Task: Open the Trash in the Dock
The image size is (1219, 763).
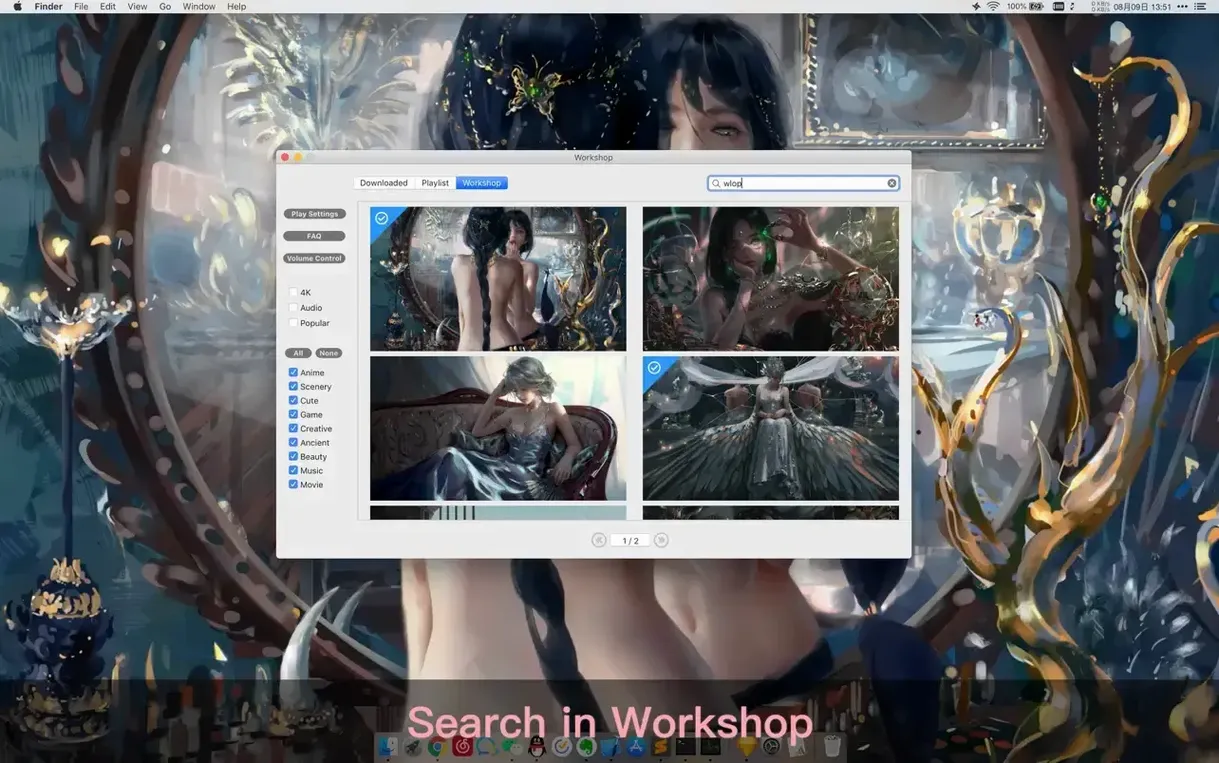Action: pos(831,747)
